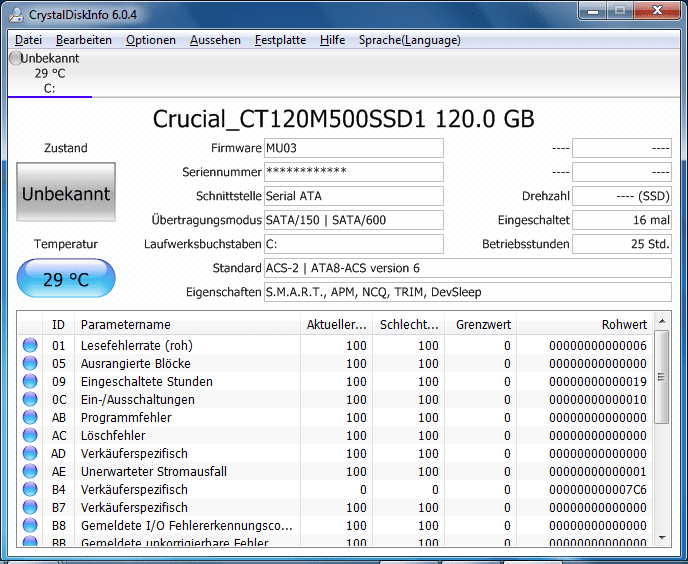Click status orb of Programmfehler row

[30, 417]
